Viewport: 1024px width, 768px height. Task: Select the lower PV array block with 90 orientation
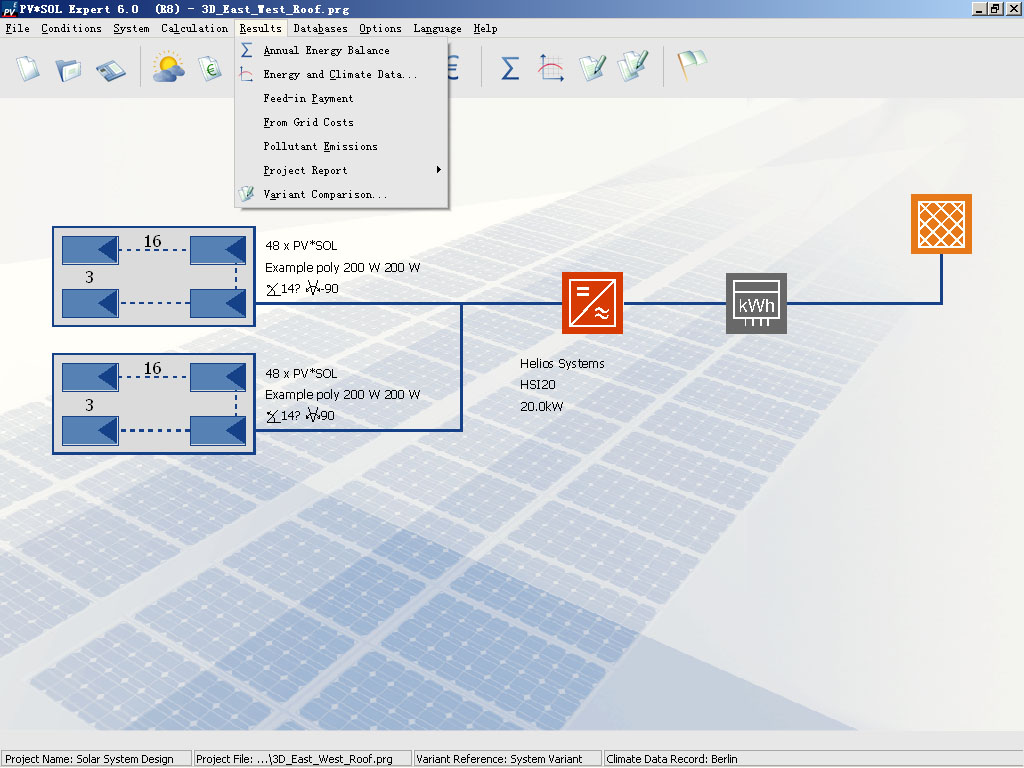coord(153,404)
